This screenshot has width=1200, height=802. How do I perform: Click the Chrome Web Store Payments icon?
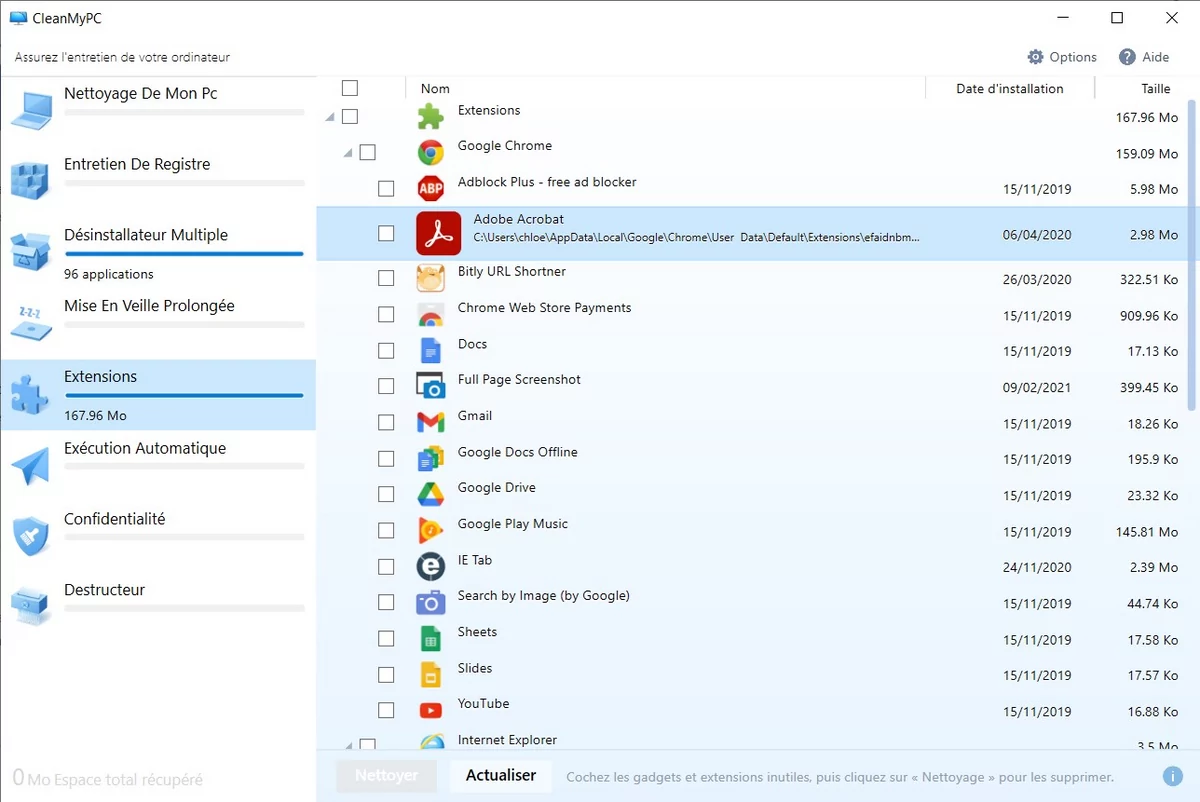click(x=431, y=314)
